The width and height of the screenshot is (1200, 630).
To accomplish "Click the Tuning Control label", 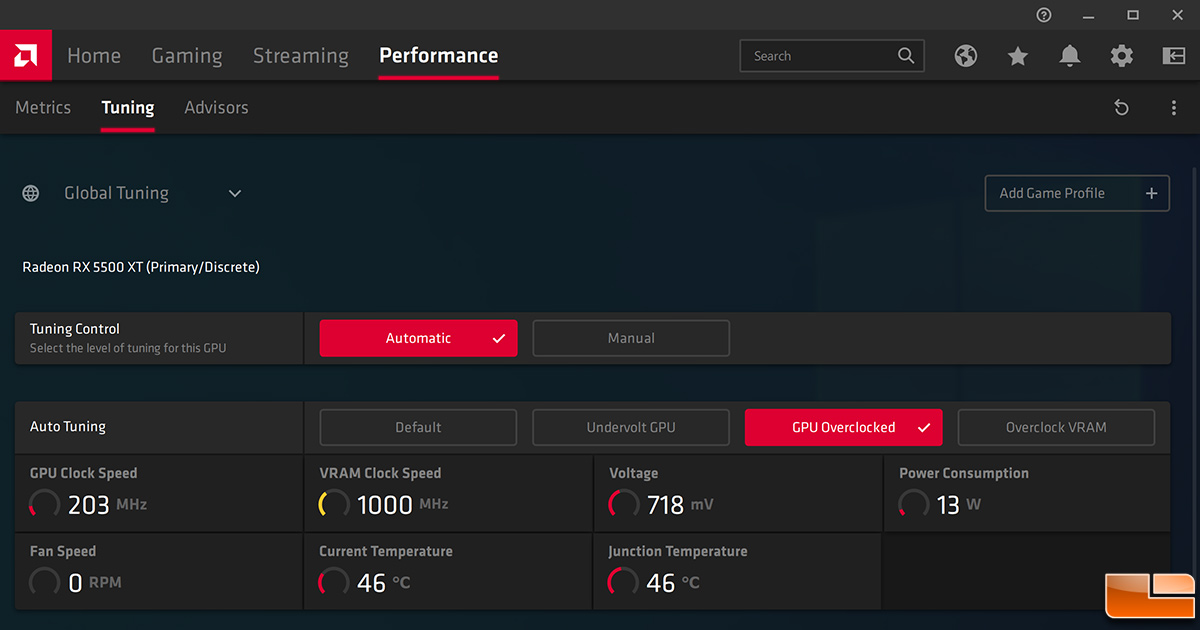I will point(75,329).
